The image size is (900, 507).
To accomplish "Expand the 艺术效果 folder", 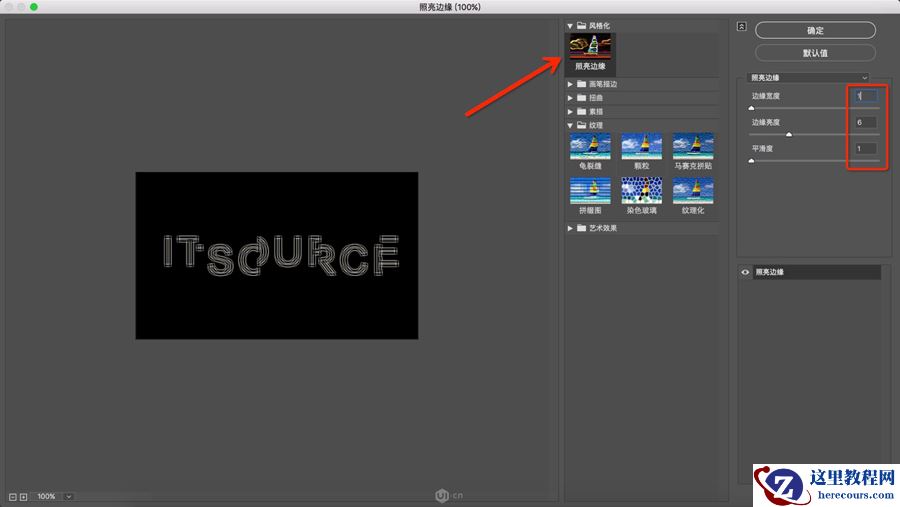I will point(570,228).
